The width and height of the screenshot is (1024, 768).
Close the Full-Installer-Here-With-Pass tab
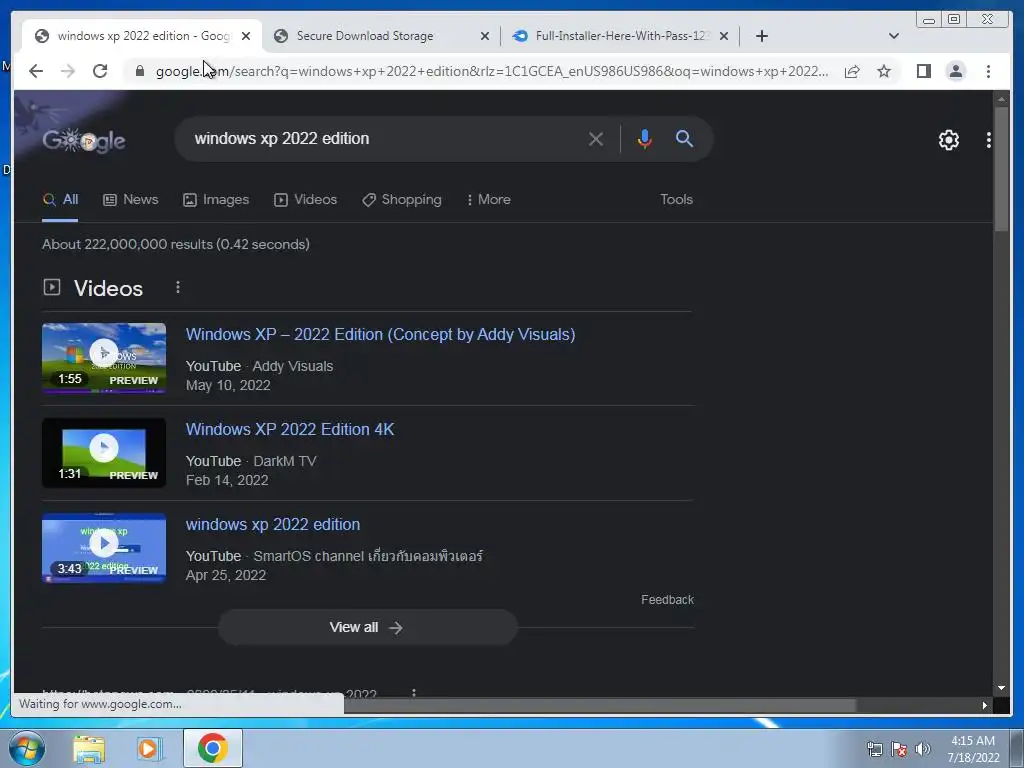724,36
